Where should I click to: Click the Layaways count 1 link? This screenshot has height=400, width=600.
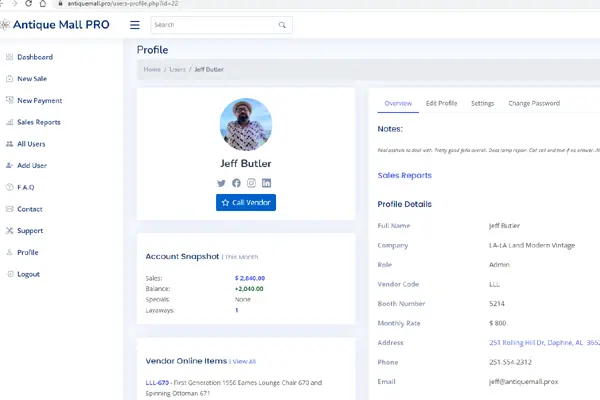tap(236, 310)
